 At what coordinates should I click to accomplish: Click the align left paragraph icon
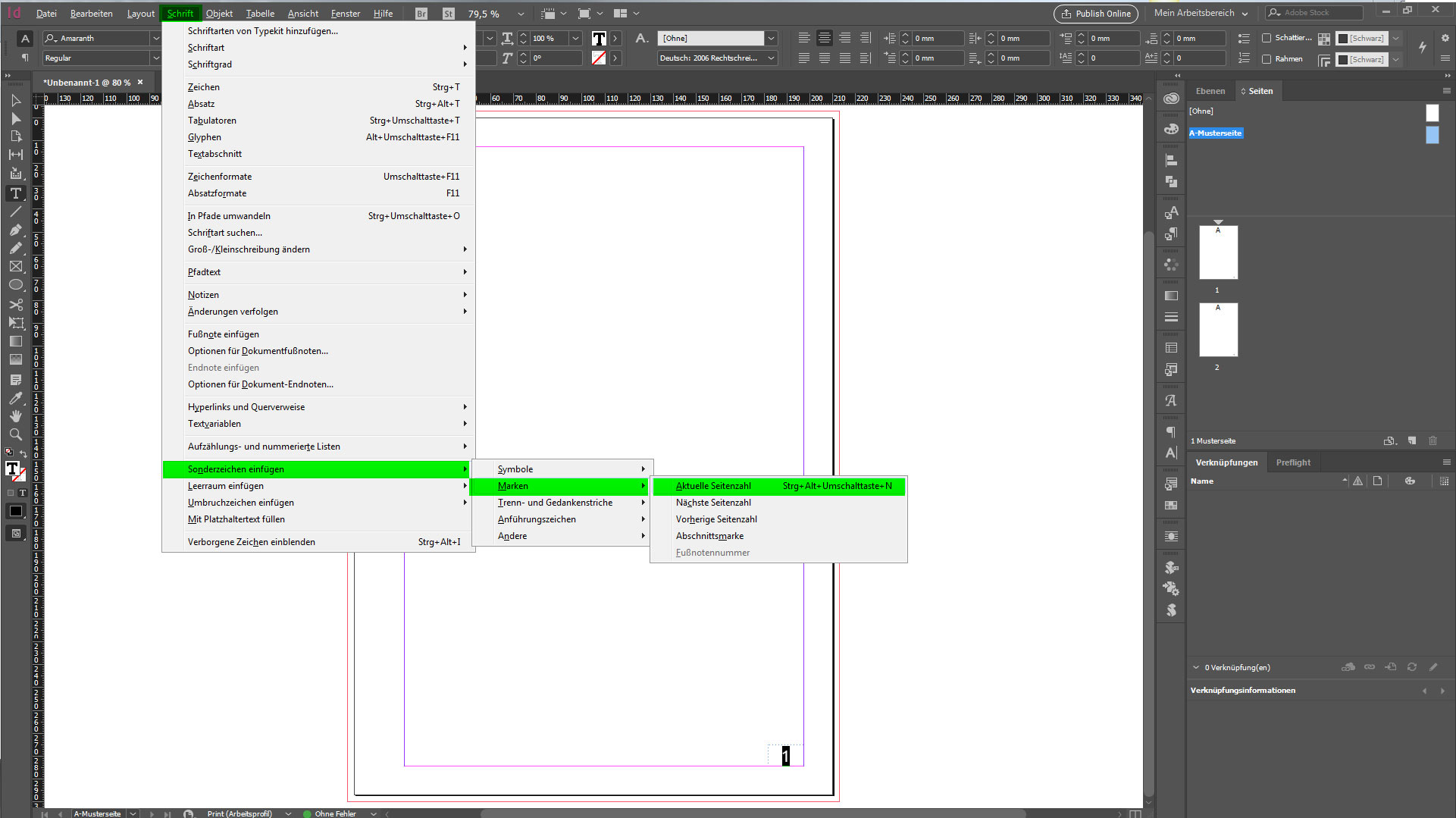point(803,38)
